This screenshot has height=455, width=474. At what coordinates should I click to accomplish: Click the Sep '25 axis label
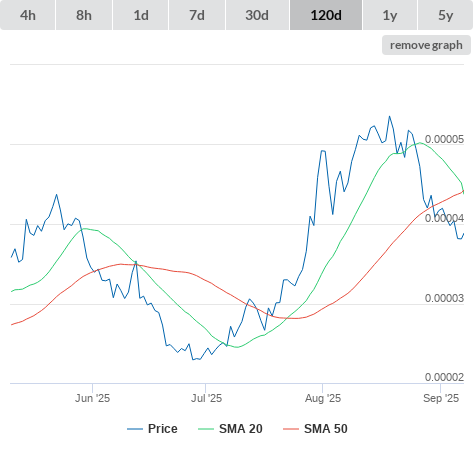(x=441, y=398)
